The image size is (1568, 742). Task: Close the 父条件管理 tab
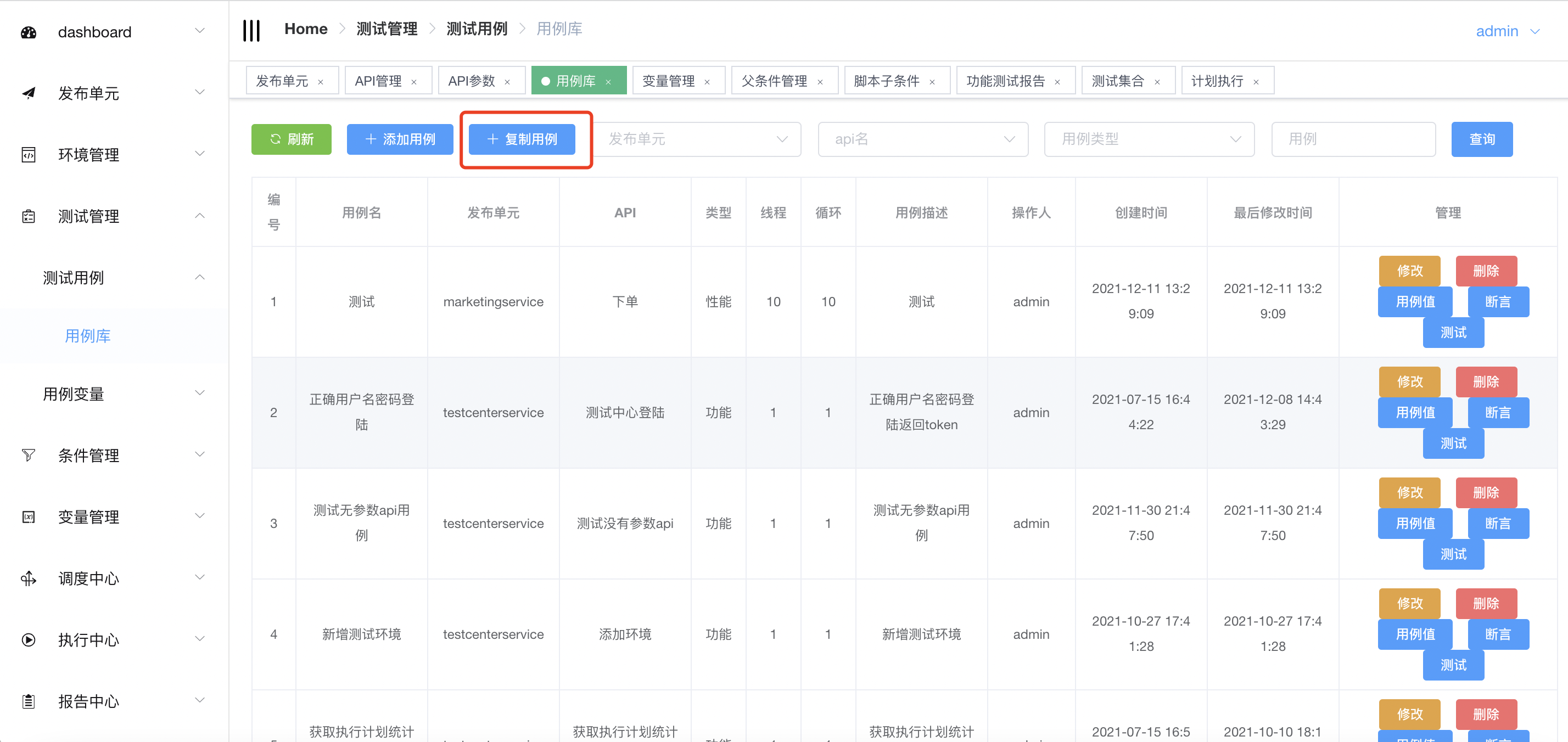coord(820,82)
